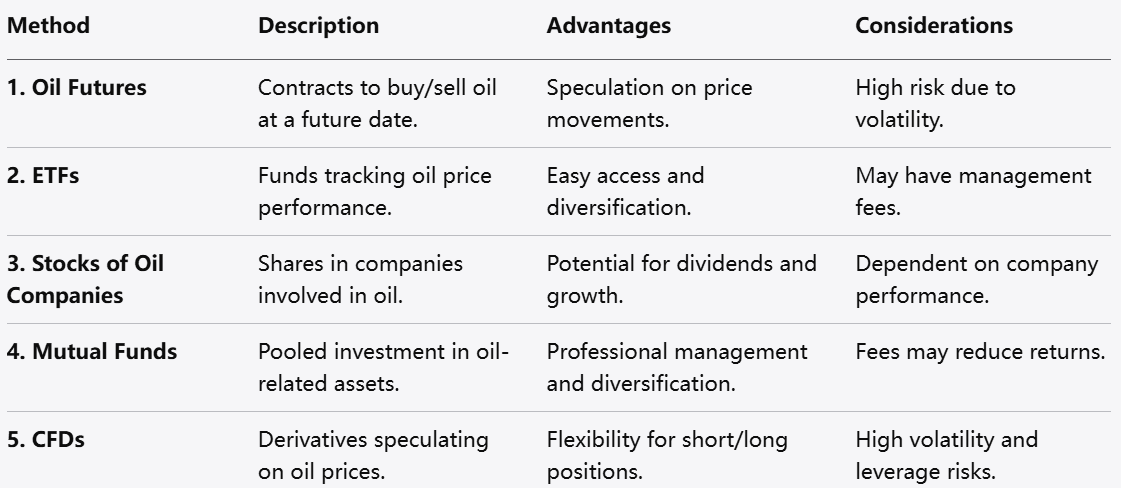
Task: Click 'Contracts to buy/sell oil' description text
Action: click(x=377, y=101)
